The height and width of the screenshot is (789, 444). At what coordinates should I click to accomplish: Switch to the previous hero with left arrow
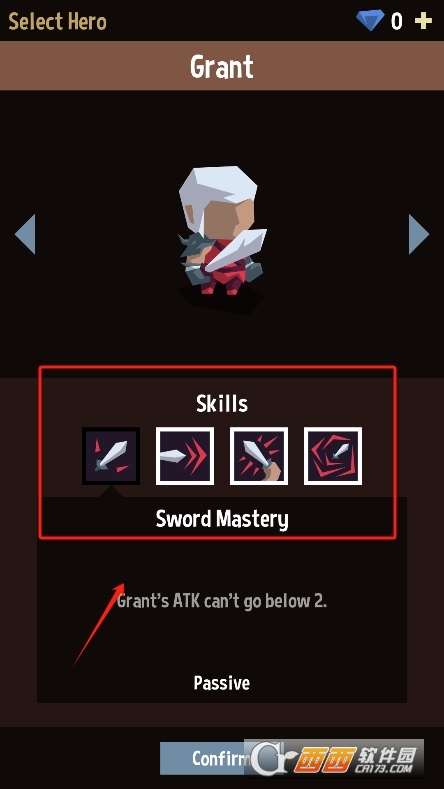click(x=25, y=234)
